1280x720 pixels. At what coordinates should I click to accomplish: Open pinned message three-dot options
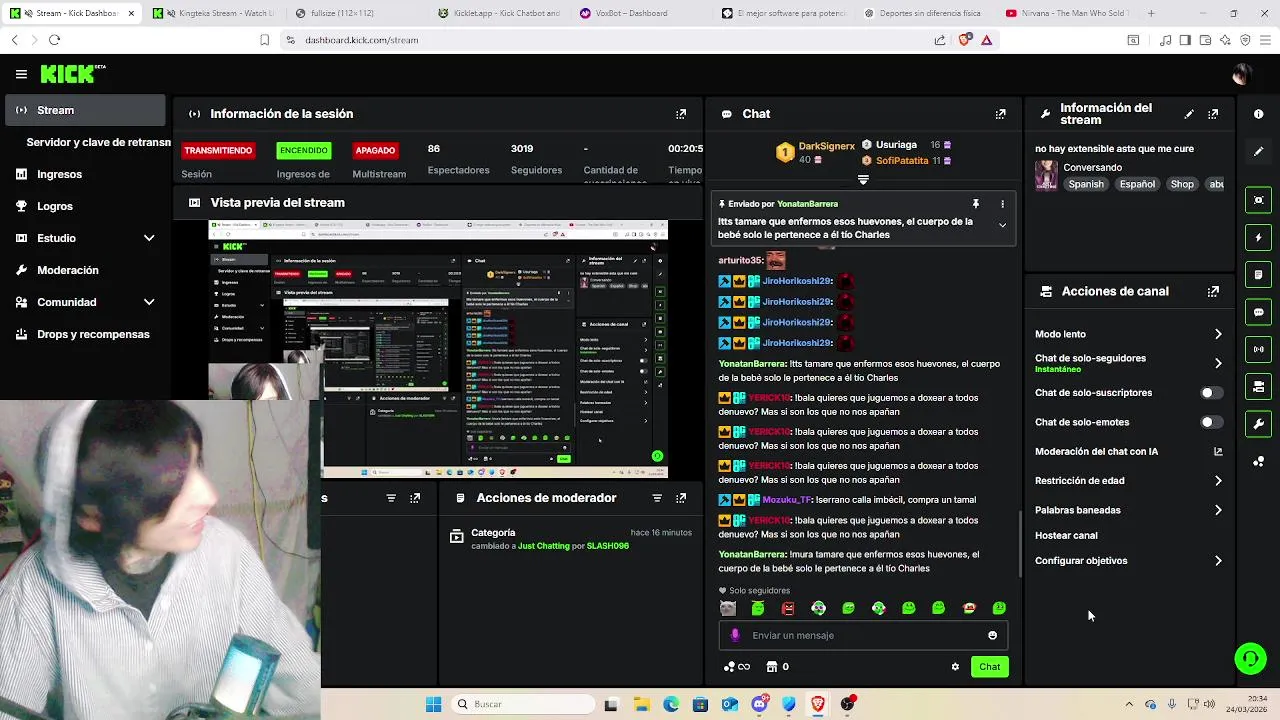(x=1002, y=204)
